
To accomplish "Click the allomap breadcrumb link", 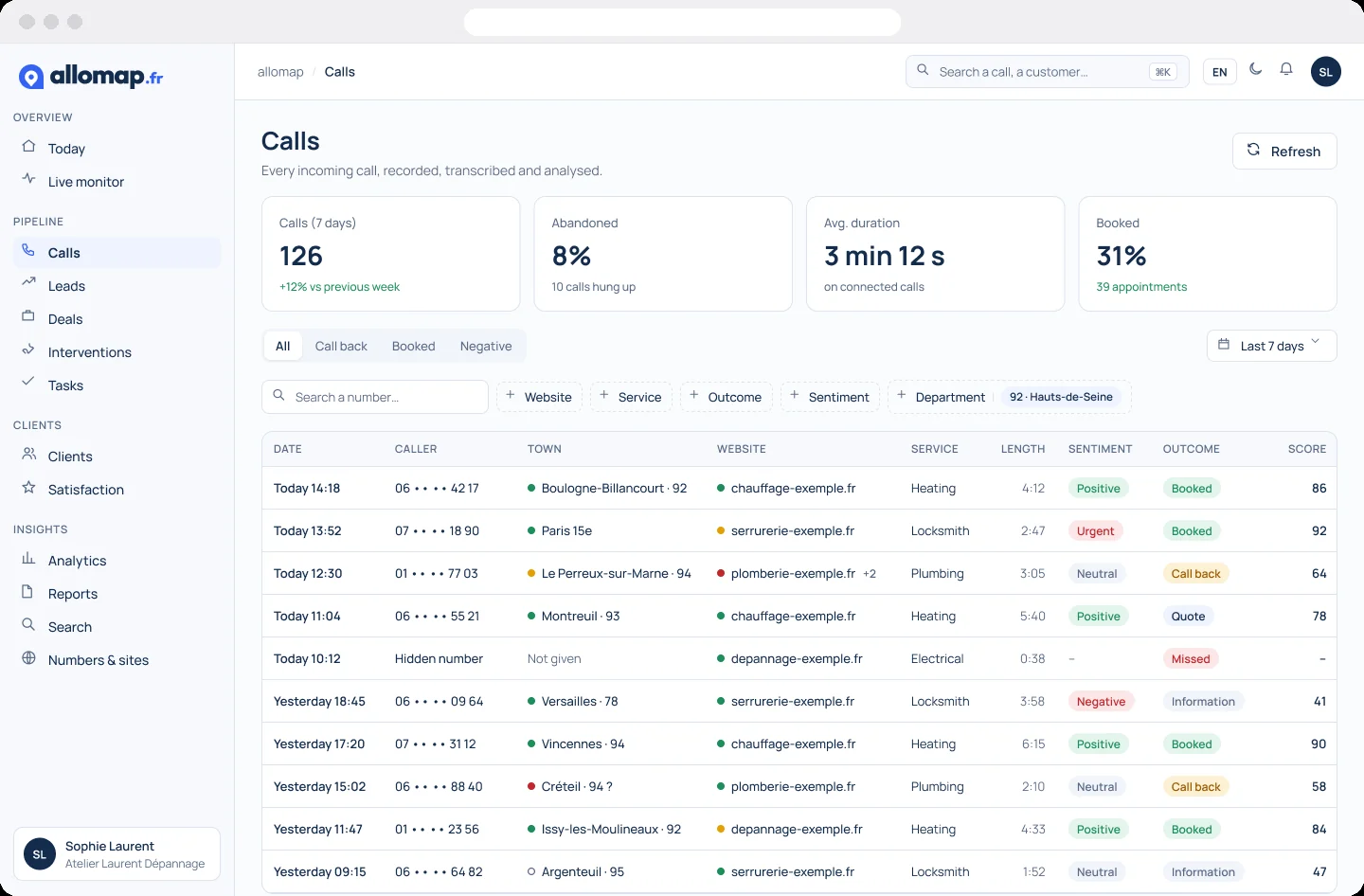I will coord(280,72).
